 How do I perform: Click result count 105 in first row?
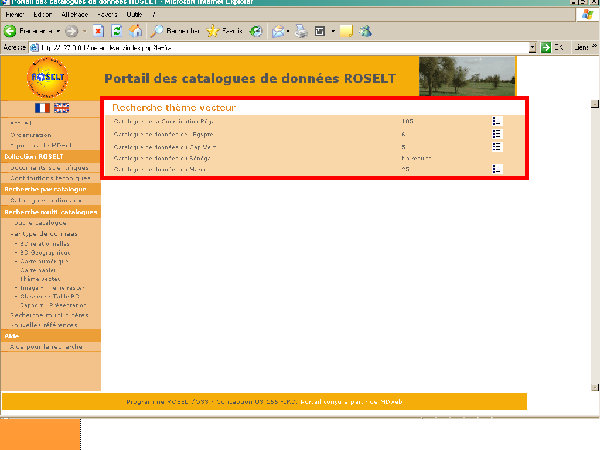point(408,121)
